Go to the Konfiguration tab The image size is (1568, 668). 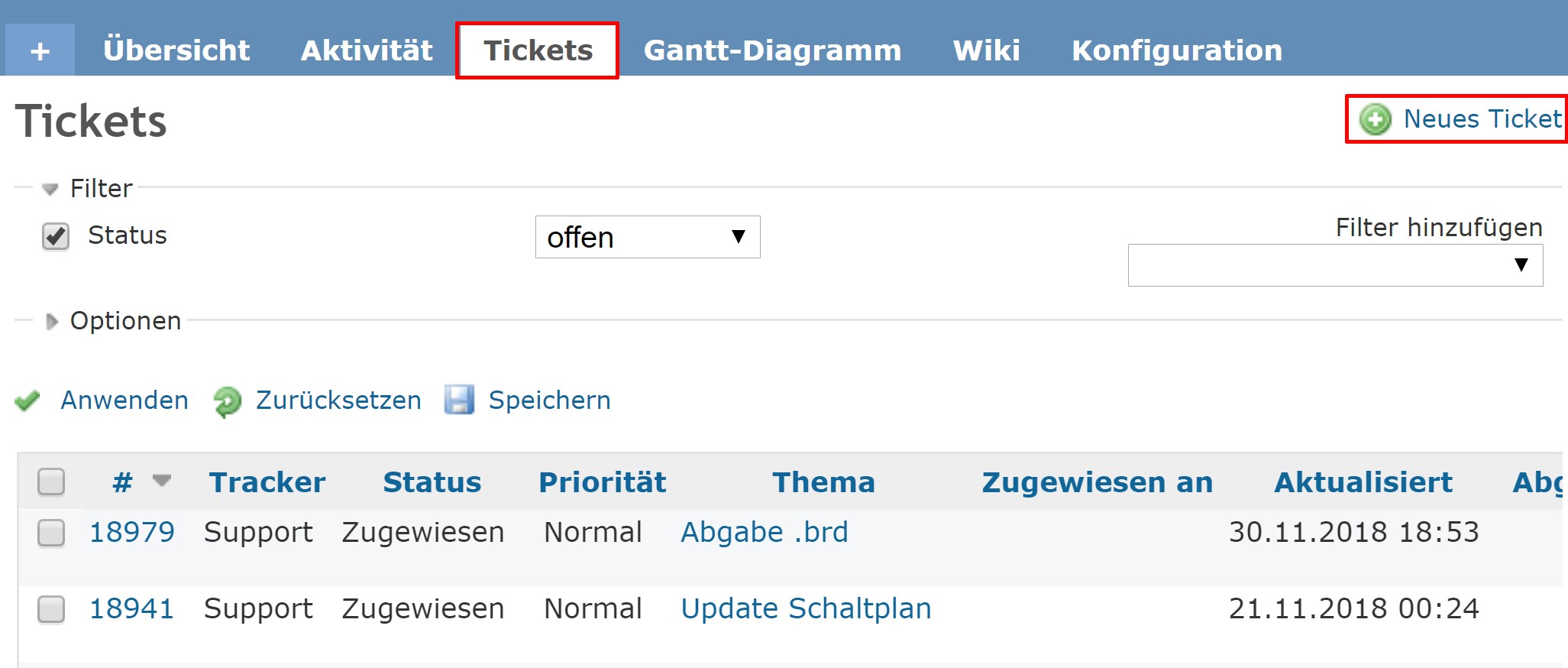[x=1176, y=50]
